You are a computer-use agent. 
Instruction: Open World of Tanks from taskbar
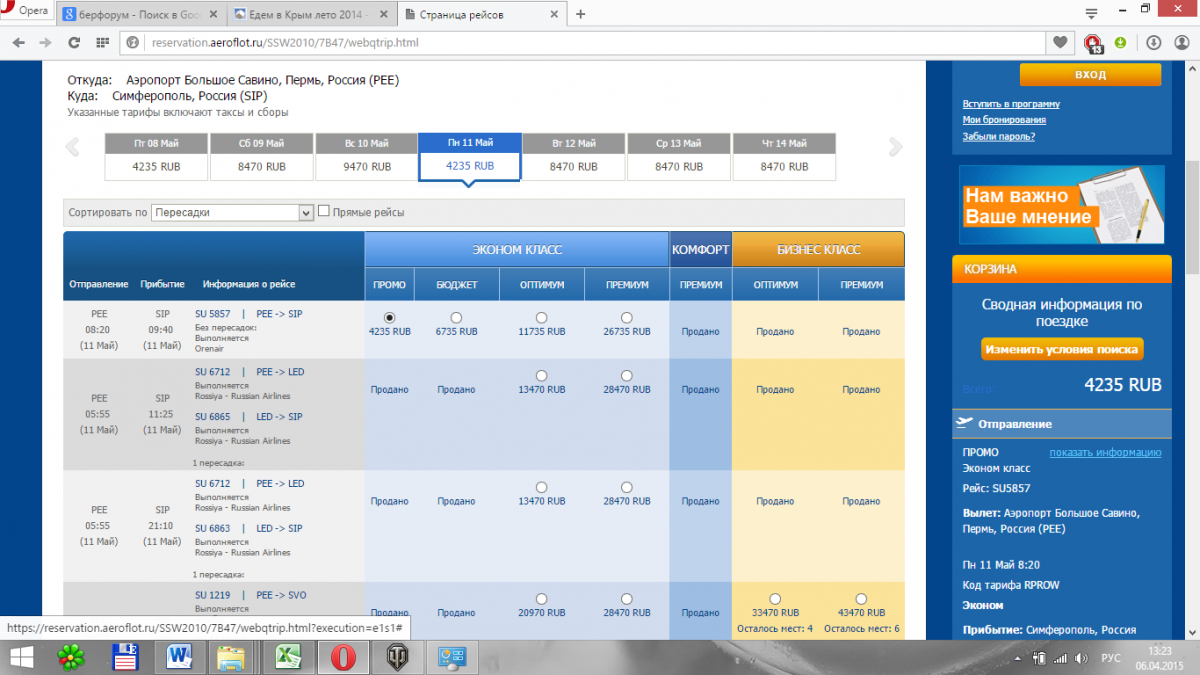[x=397, y=657]
